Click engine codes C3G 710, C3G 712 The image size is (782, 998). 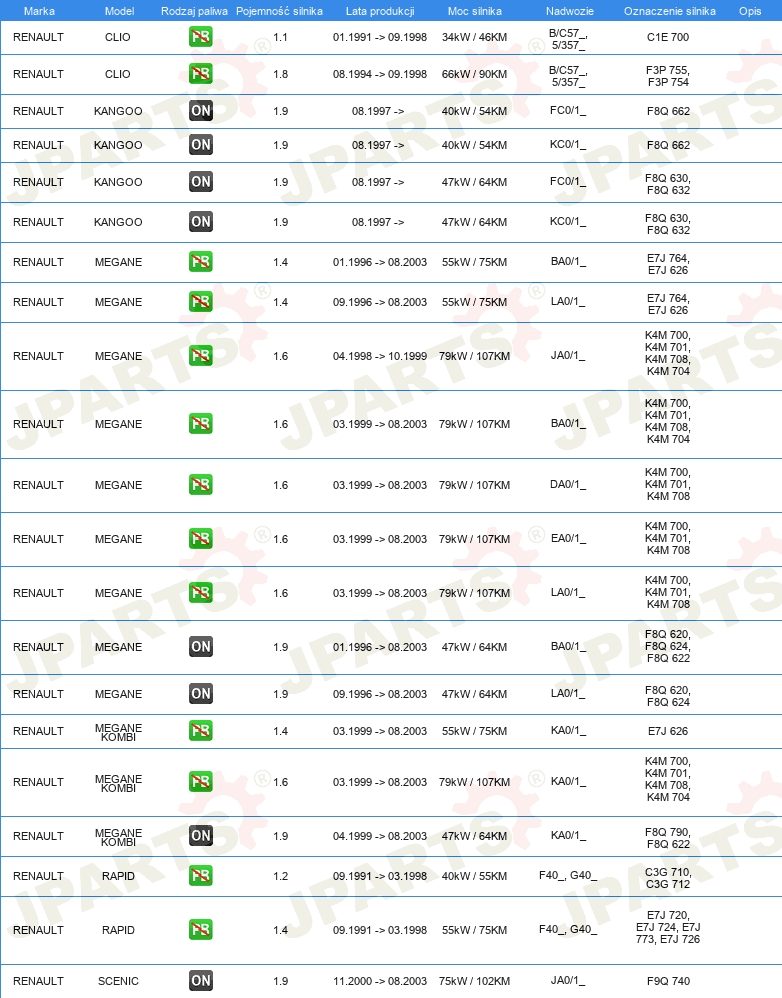[668, 878]
